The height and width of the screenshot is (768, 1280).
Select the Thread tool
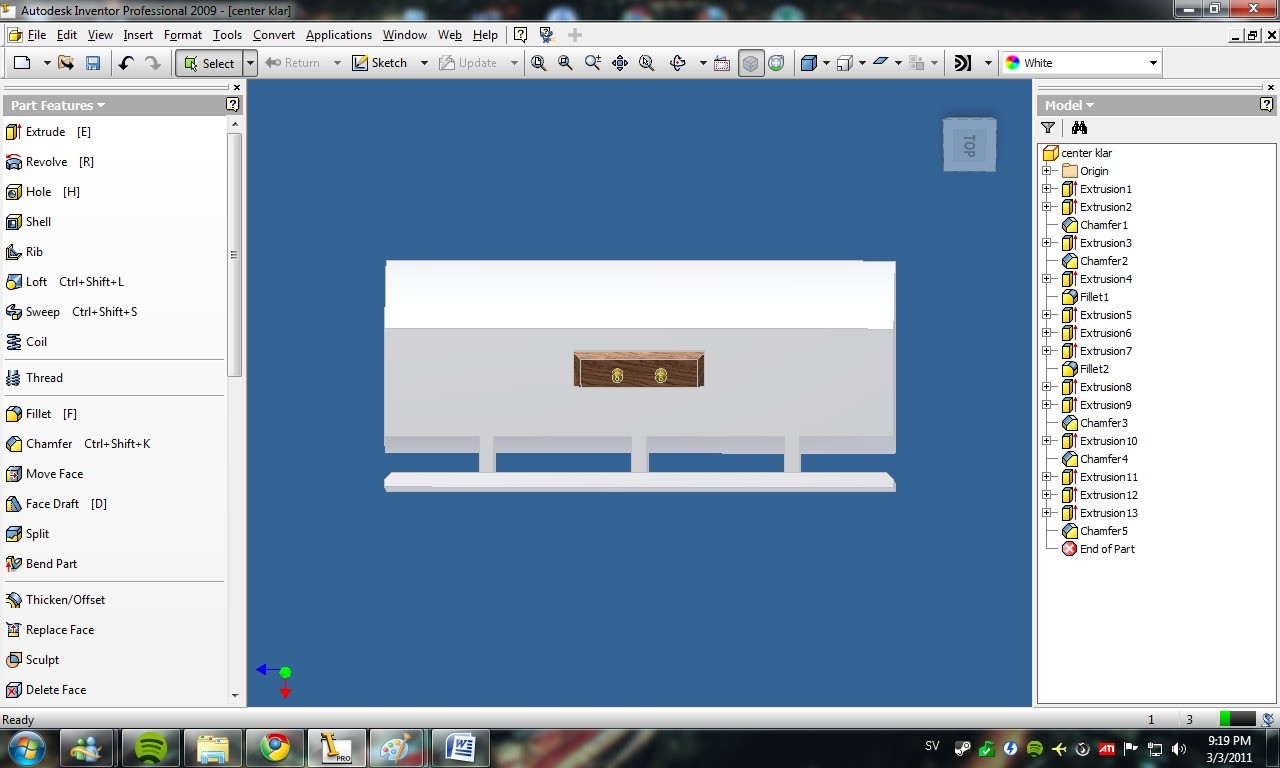pos(34,378)
